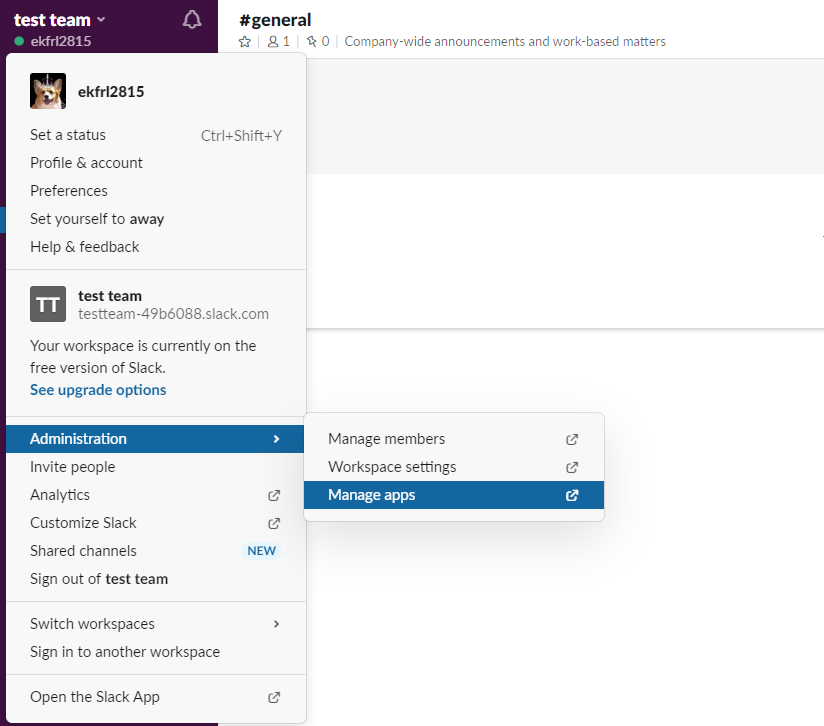Click external link icon beside Analytics
The height and width of the screenshot is (726, 824).
274,495
